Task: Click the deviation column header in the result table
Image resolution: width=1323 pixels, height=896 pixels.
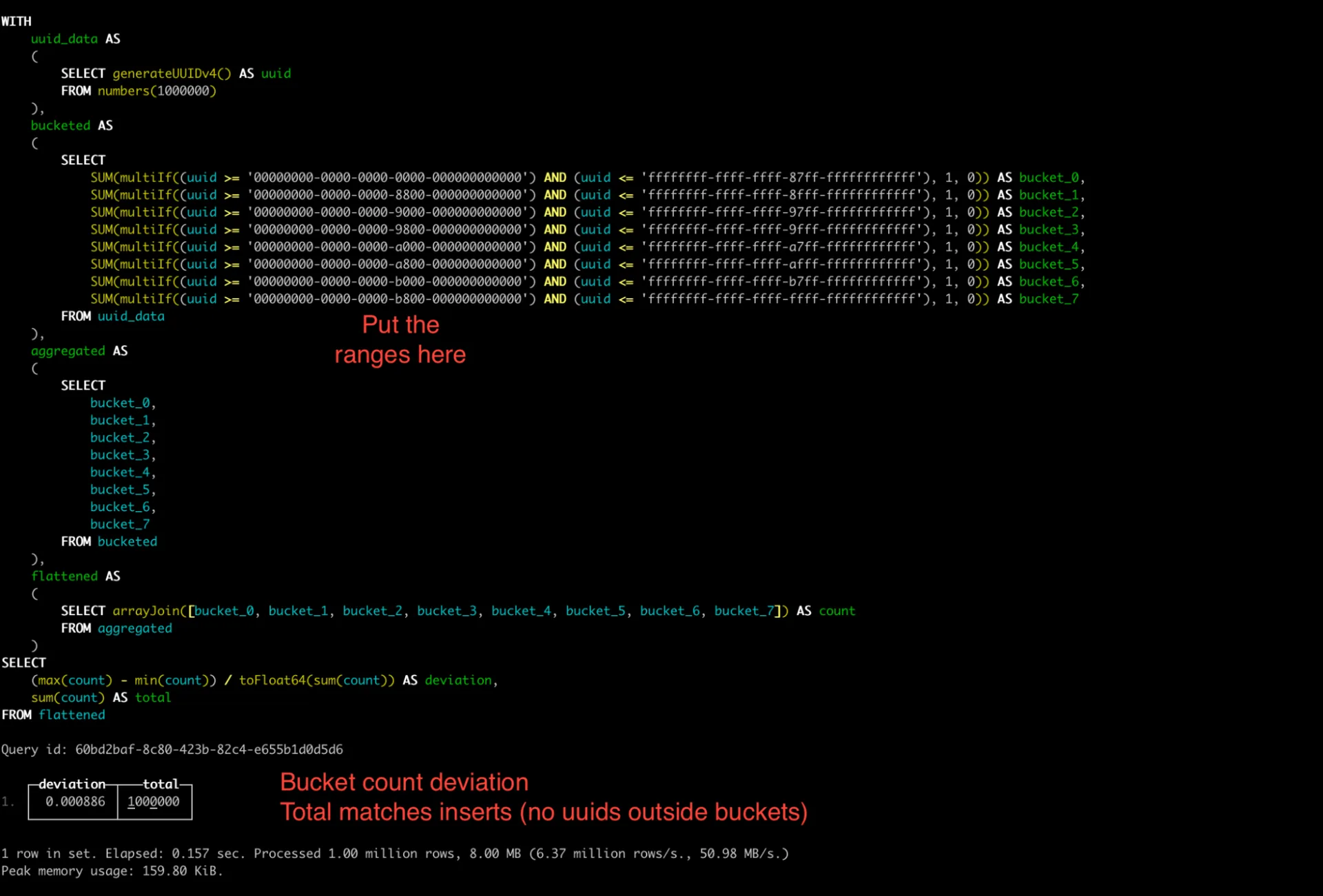Action: (x=72, y=784)
